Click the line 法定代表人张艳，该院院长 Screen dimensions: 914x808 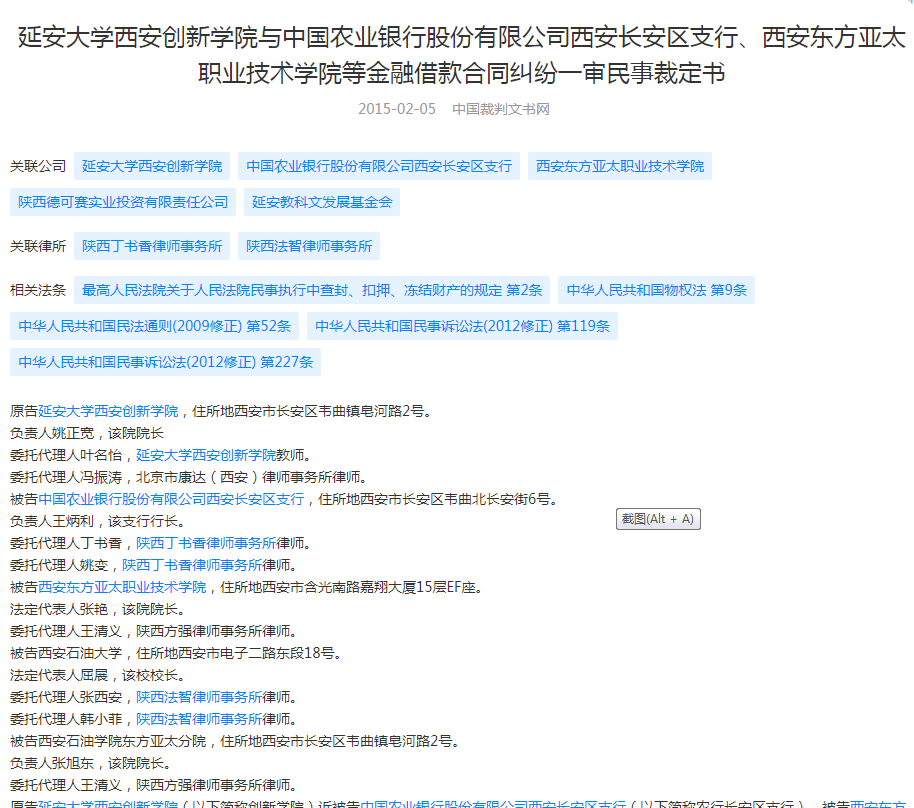97,609
